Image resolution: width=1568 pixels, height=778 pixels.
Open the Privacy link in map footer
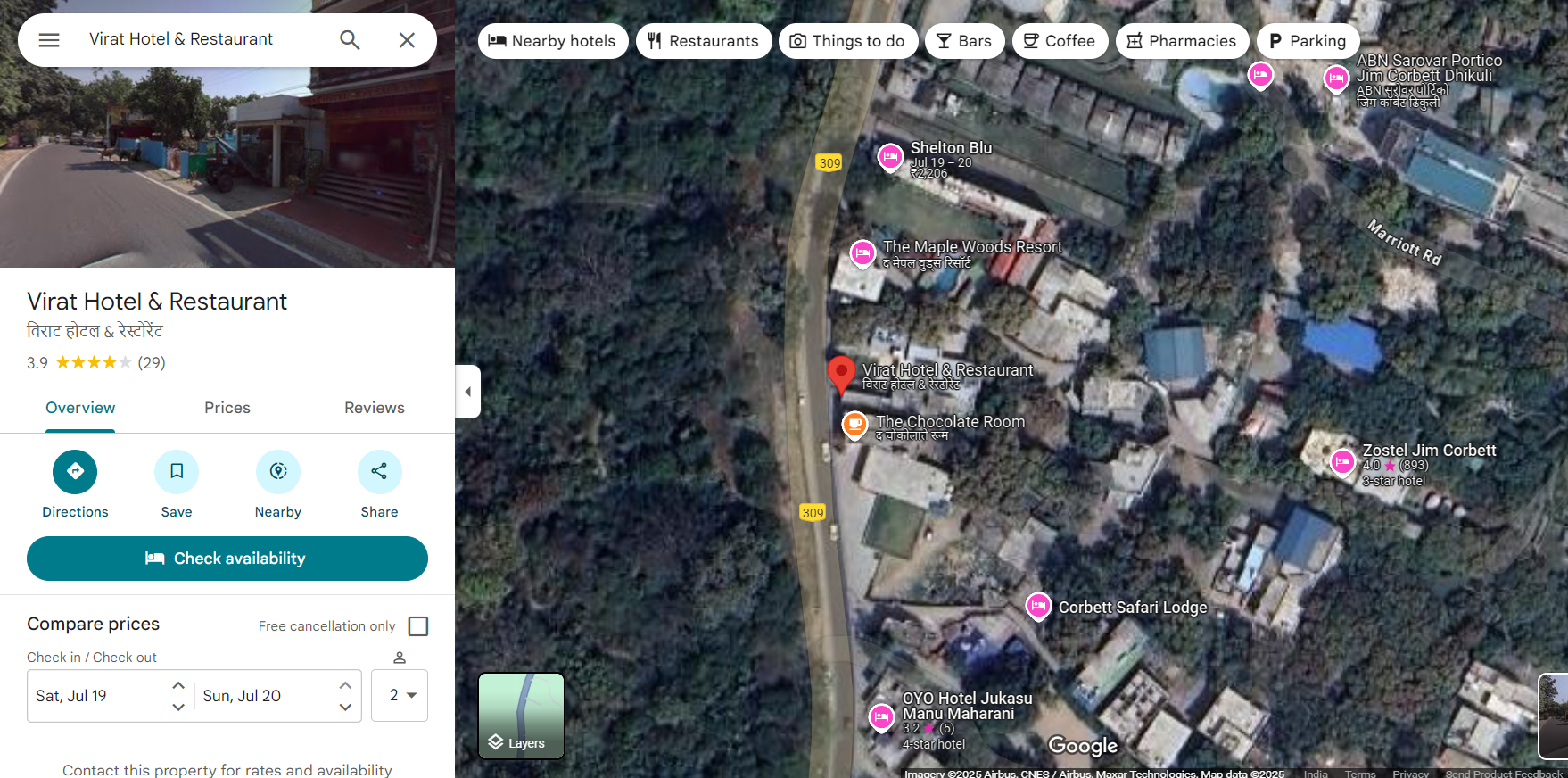pos(1410,773)
